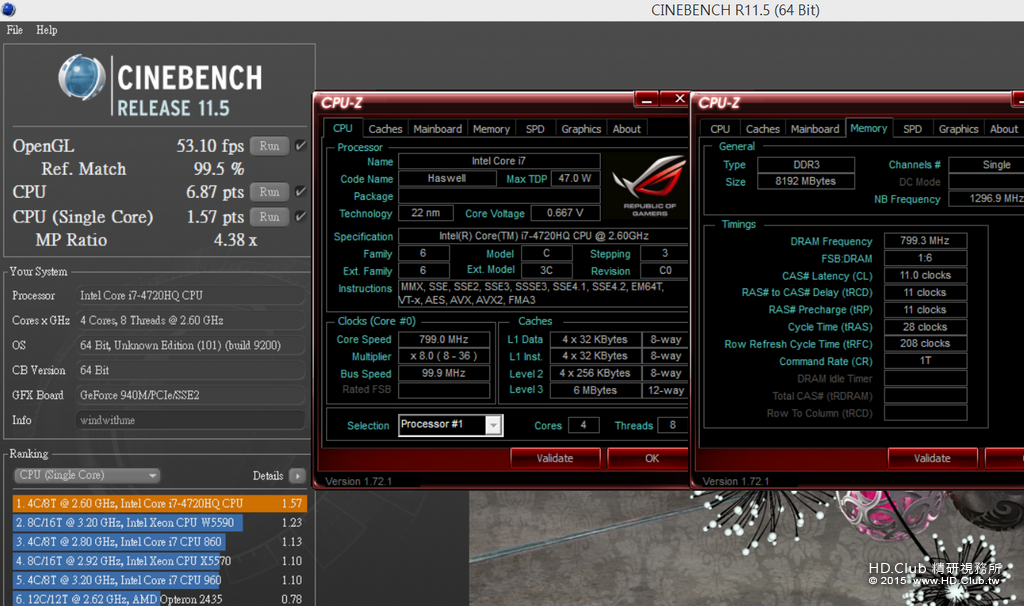Open the CPU (Single Core) ranking dropdown

(87, 475)
